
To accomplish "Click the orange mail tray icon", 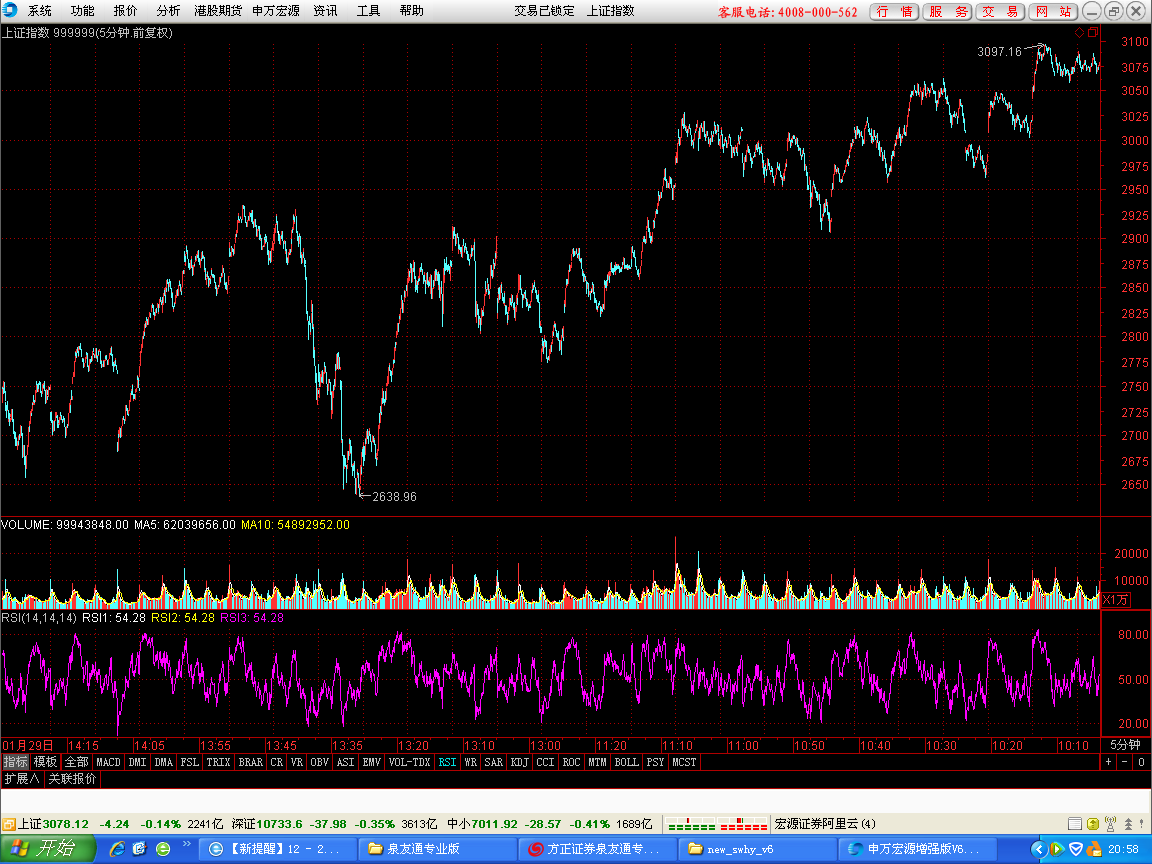I will coord(1094,849).
